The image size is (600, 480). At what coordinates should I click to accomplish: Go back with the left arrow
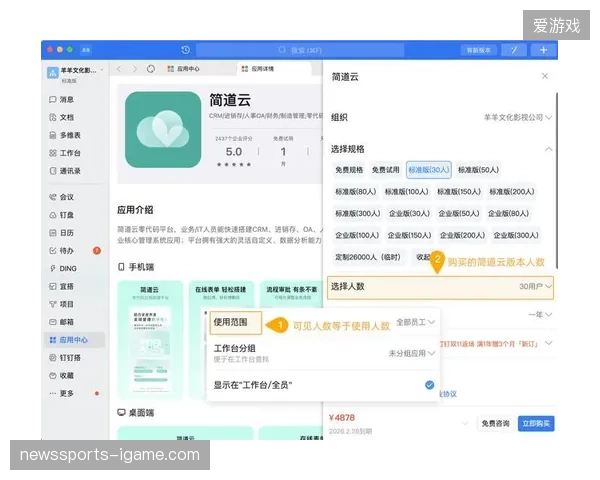pyautogui.click(x=119, y=69)
